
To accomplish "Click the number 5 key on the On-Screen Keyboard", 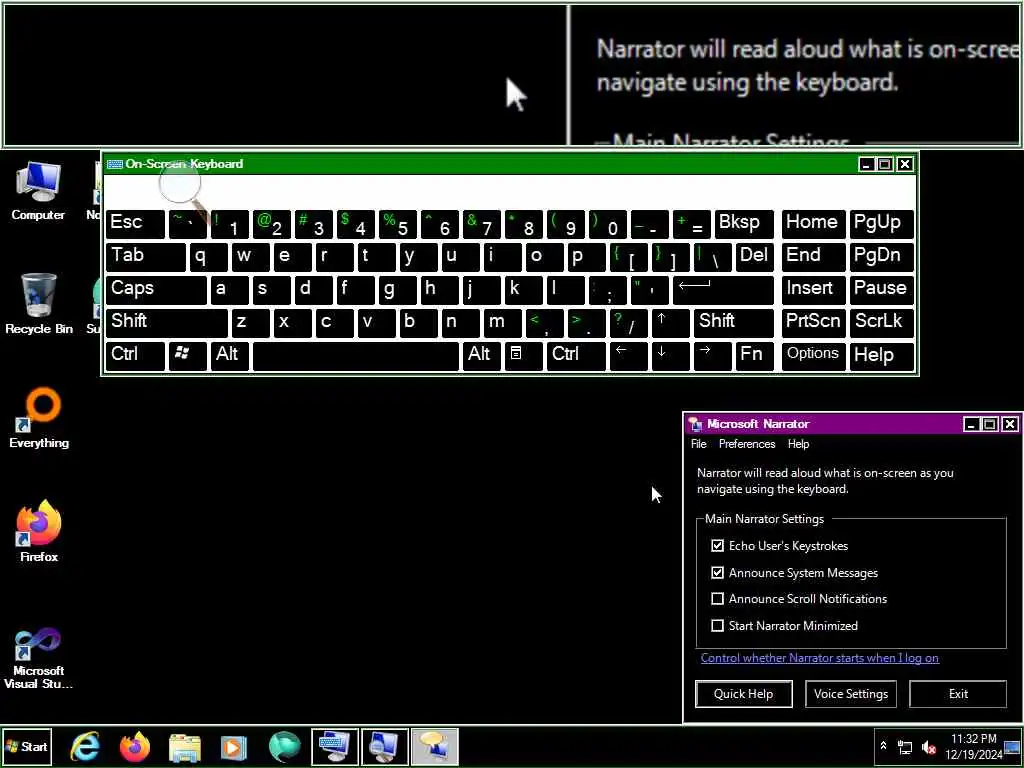I will coord(397,224).
